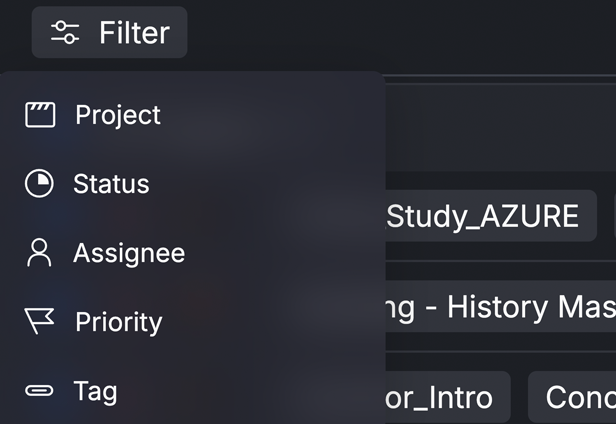Click the cut-off chip right of Study_AZURE
The height and width of the screenshot is (424, 616).
[x=614, y=216]
